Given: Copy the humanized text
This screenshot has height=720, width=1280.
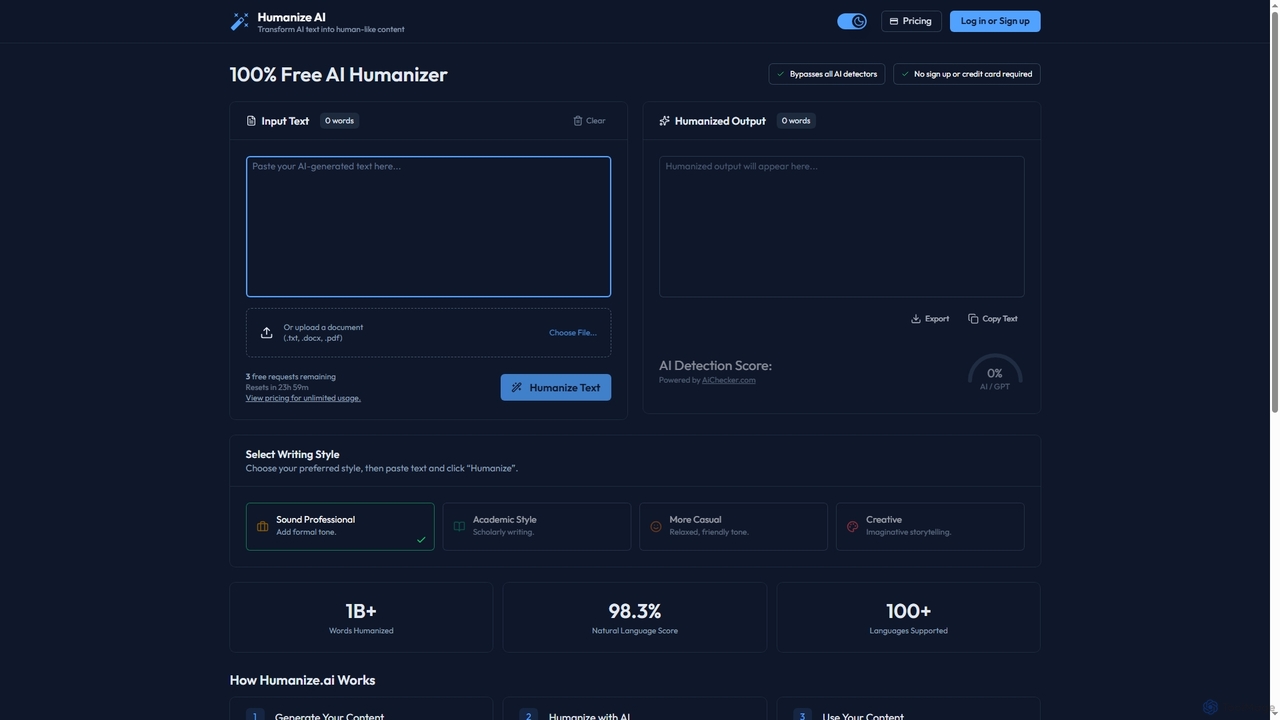Looking at the screenshot, I should (993, 319).
